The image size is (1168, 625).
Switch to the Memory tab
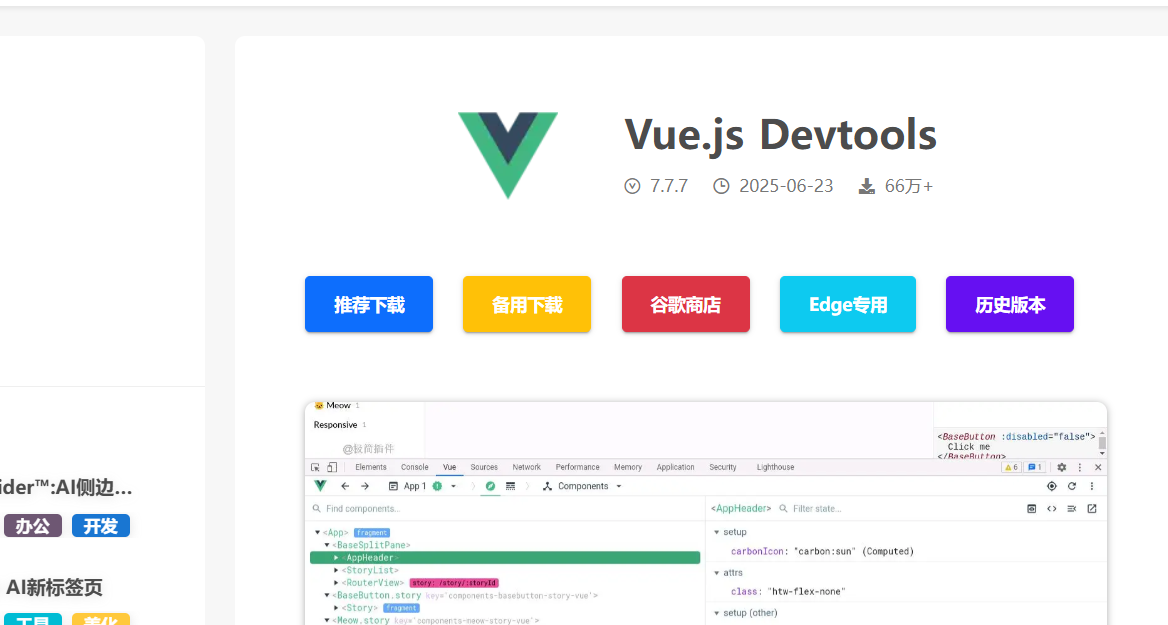(628, 467)
